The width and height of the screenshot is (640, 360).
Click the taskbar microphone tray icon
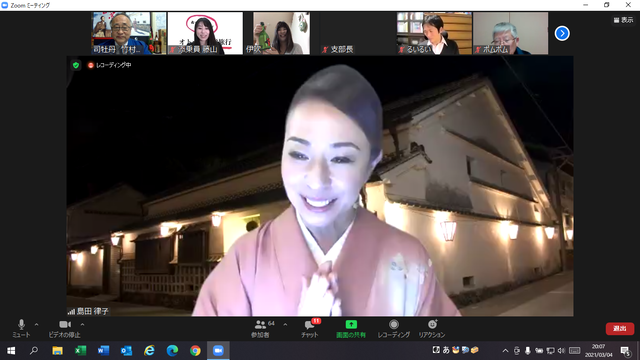click(528, 351)
